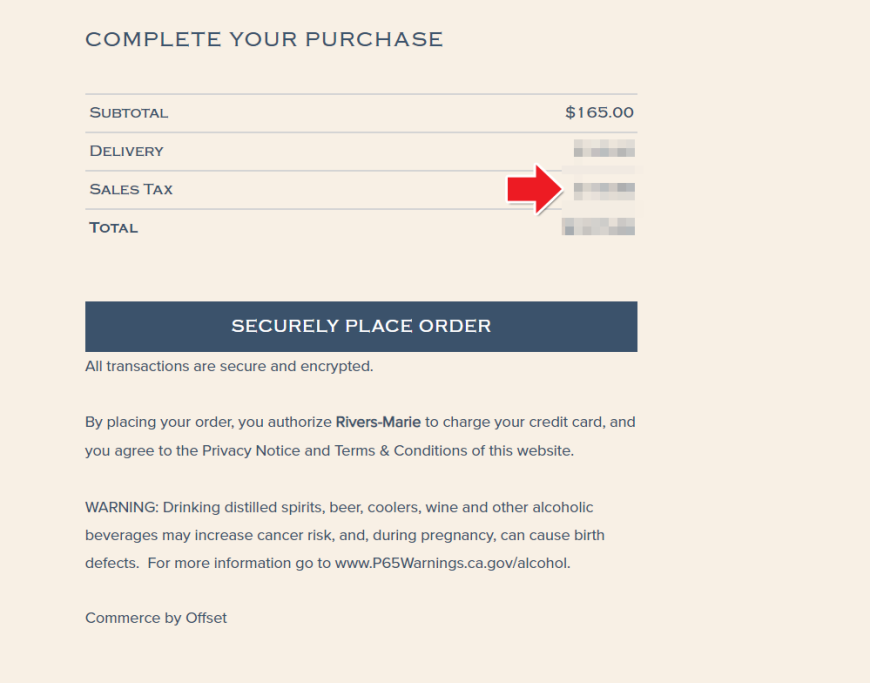Screen dimensions: 870x683
Task: Click the 'All transactions are secure' note
Action: click(x=229, y=366)
